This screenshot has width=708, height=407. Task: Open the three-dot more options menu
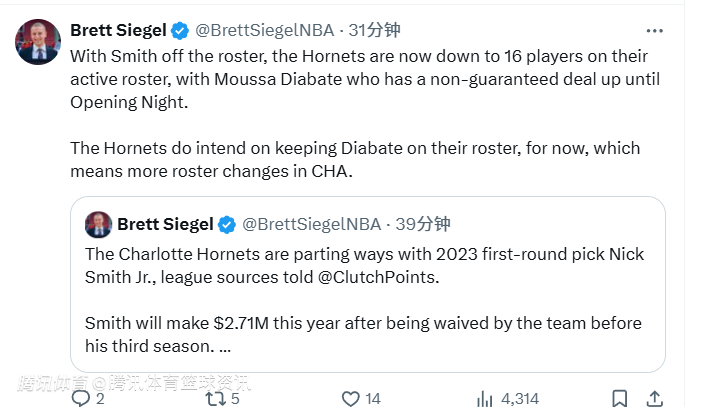pyautogui.click(x=654, y=30)
